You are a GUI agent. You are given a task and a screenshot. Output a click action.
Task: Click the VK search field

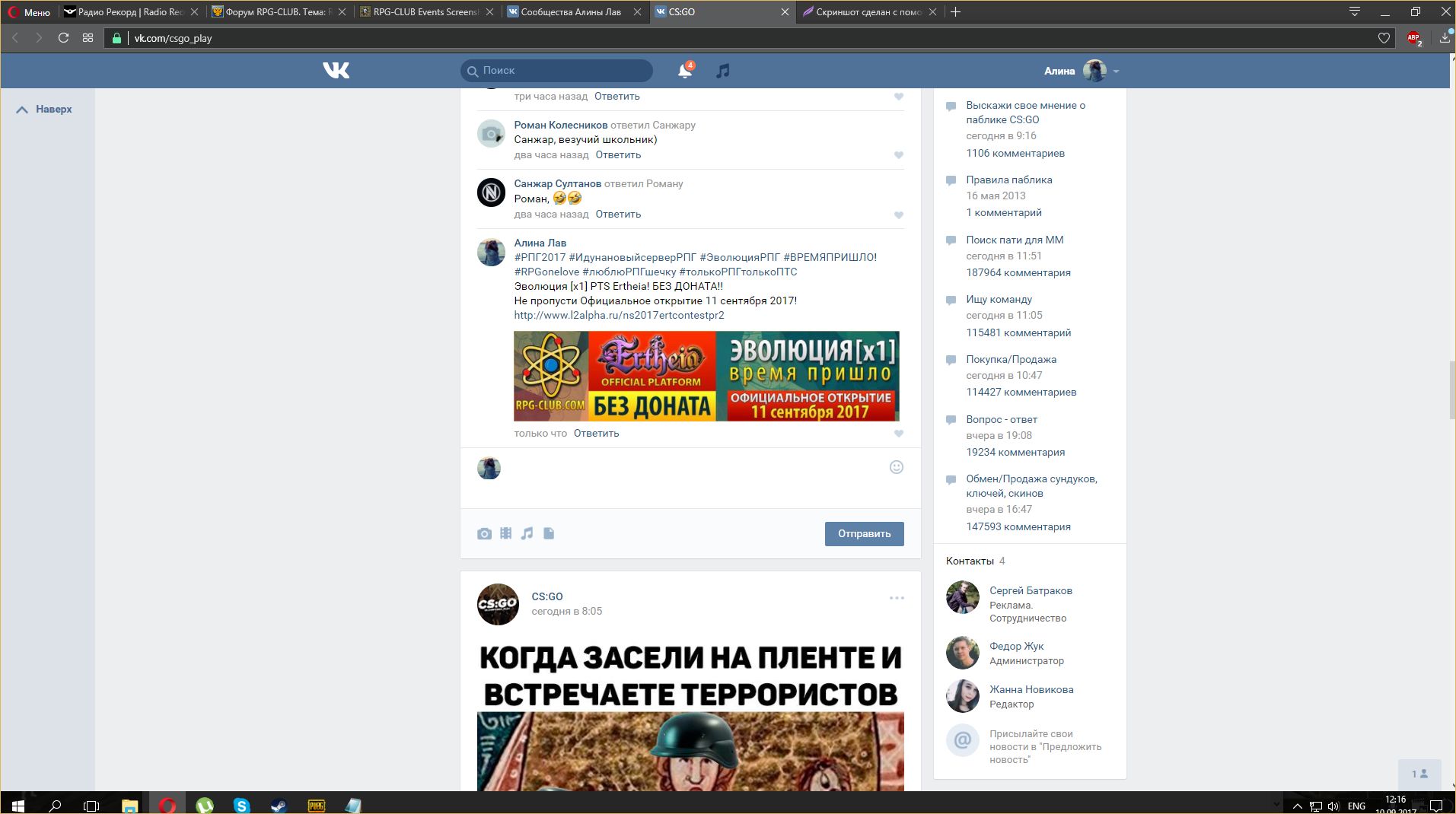556,71
